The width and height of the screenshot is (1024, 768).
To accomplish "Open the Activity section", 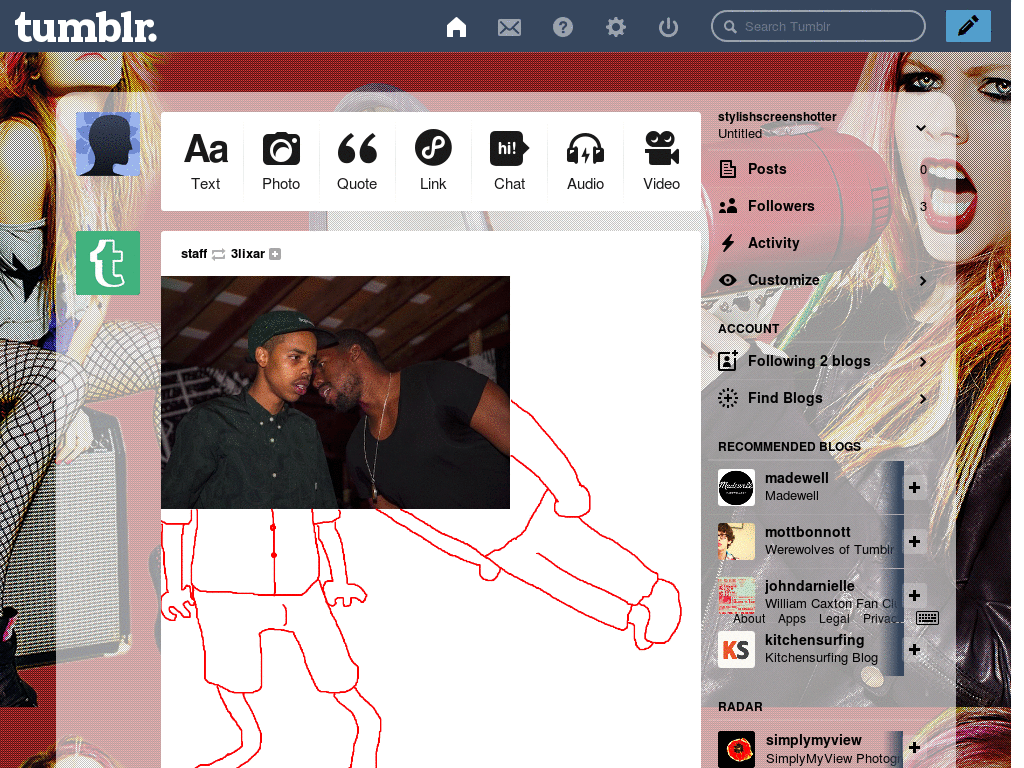I will pyautogui.click(x=823, y=243).
